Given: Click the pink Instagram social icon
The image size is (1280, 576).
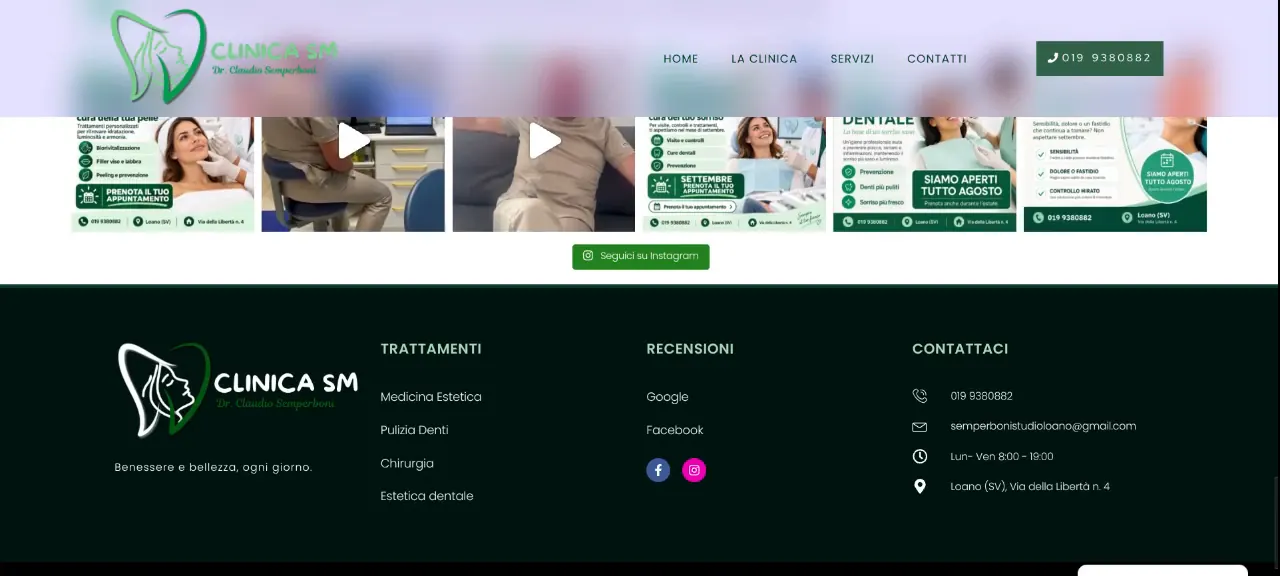Looking at the screenshot, I should coord(694,470).
